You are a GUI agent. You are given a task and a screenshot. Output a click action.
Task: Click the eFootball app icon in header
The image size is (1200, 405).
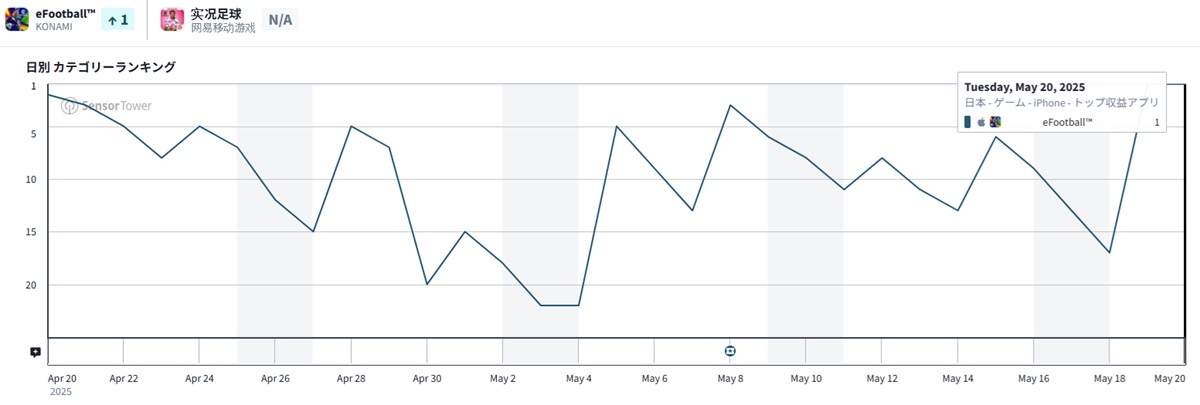16,19
